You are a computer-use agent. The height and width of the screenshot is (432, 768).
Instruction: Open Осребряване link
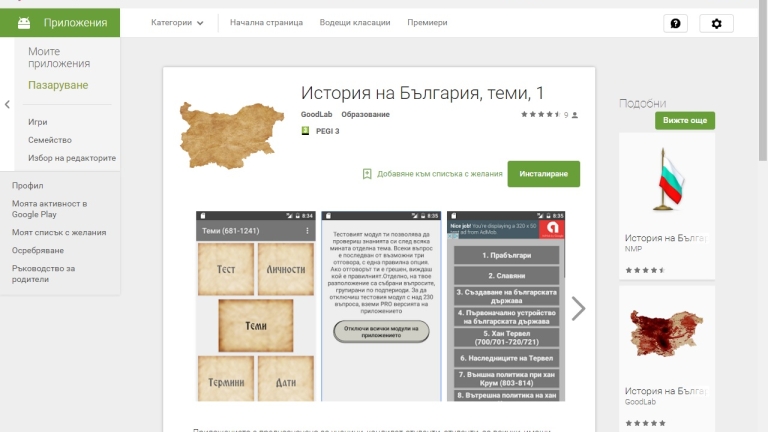coord(38,250)
